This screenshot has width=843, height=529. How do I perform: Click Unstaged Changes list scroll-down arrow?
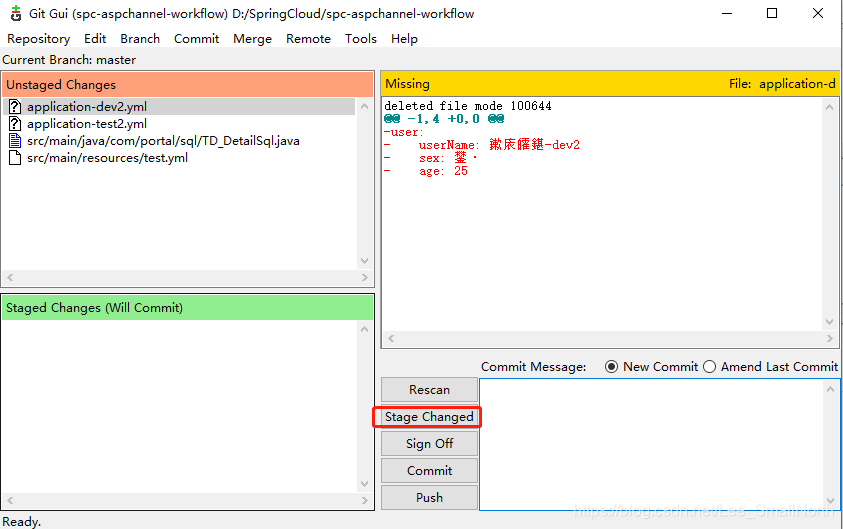click(x=365, y=261)
